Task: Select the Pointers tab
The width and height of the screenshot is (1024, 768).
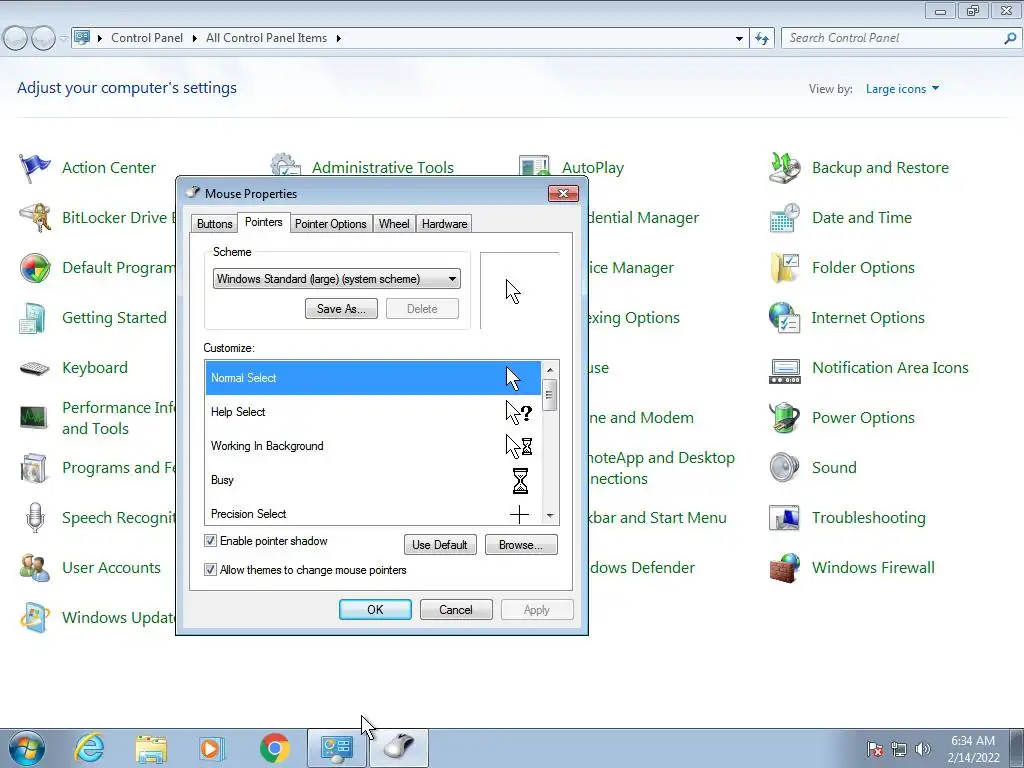Action: (263, 222)
